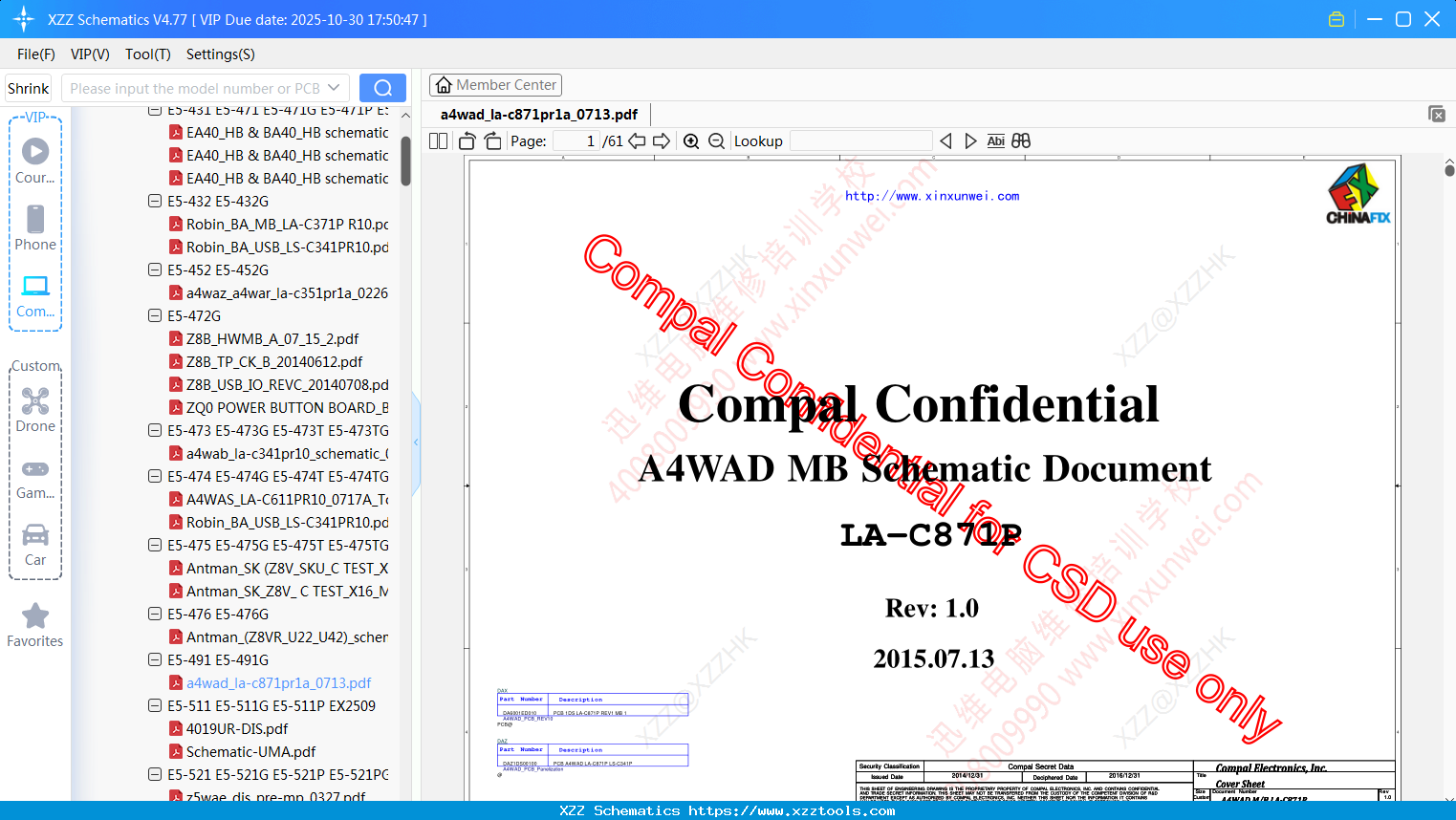Click the Shrink button
This screenshot has width=1456, height=820.
[x=29, y=88]
